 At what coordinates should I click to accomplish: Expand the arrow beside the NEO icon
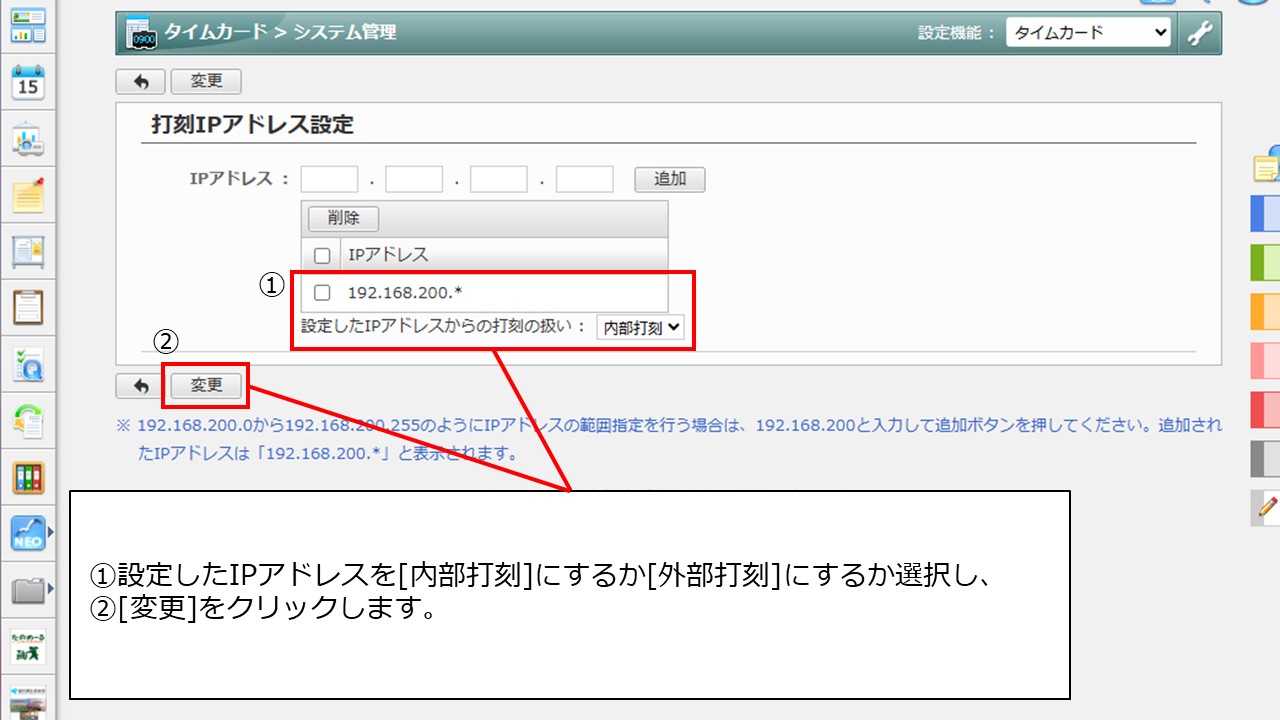51,533
